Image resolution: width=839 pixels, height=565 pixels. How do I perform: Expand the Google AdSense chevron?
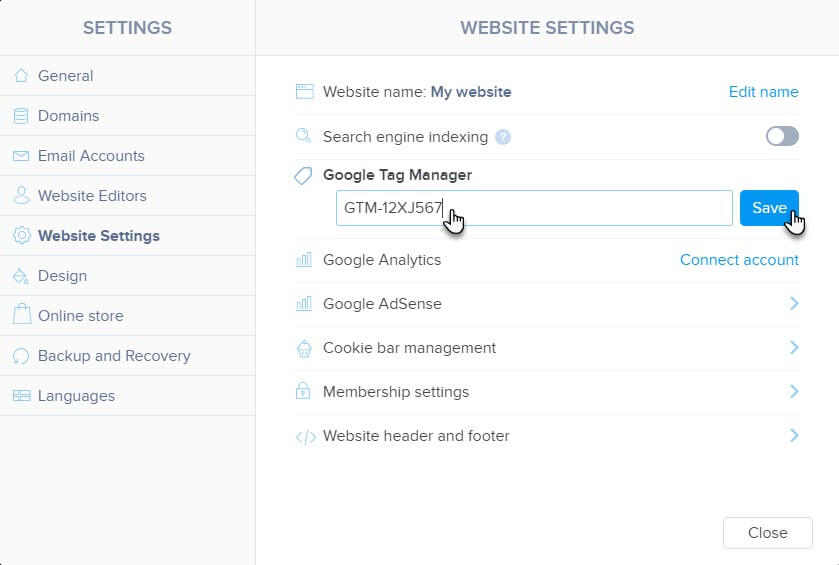coord(794,303)
